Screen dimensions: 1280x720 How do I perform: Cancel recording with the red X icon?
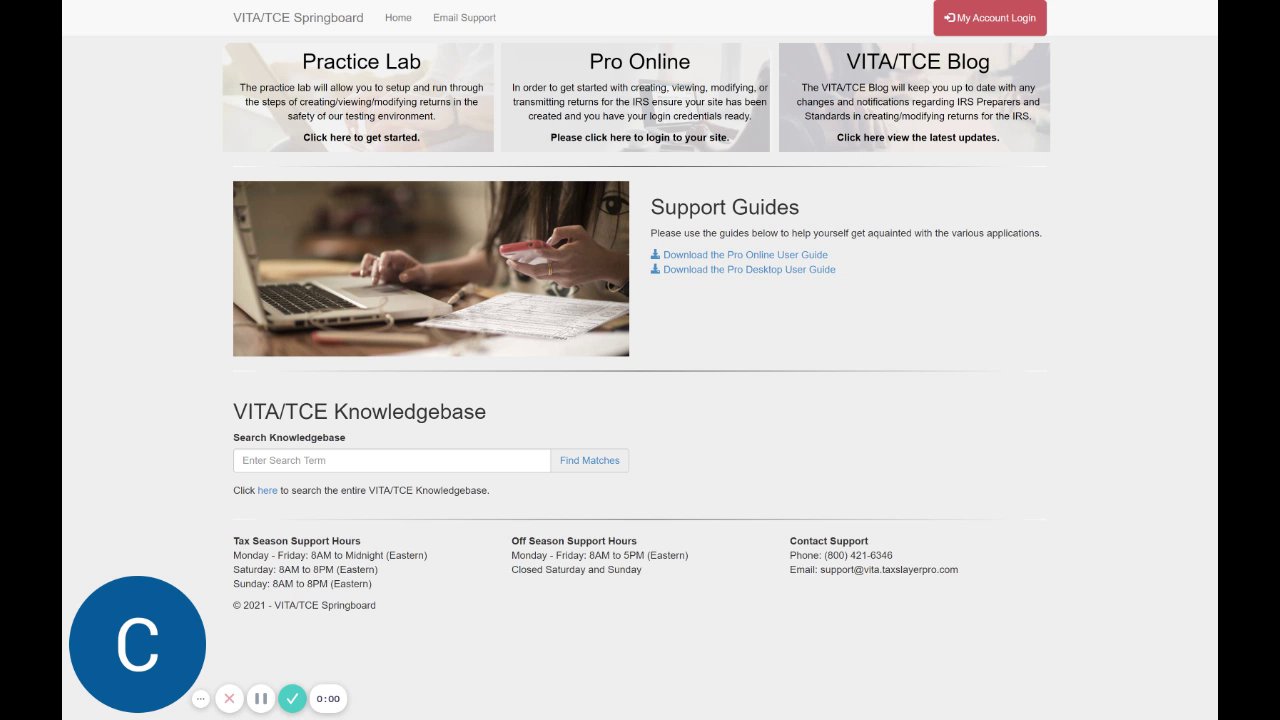[229, 699]
